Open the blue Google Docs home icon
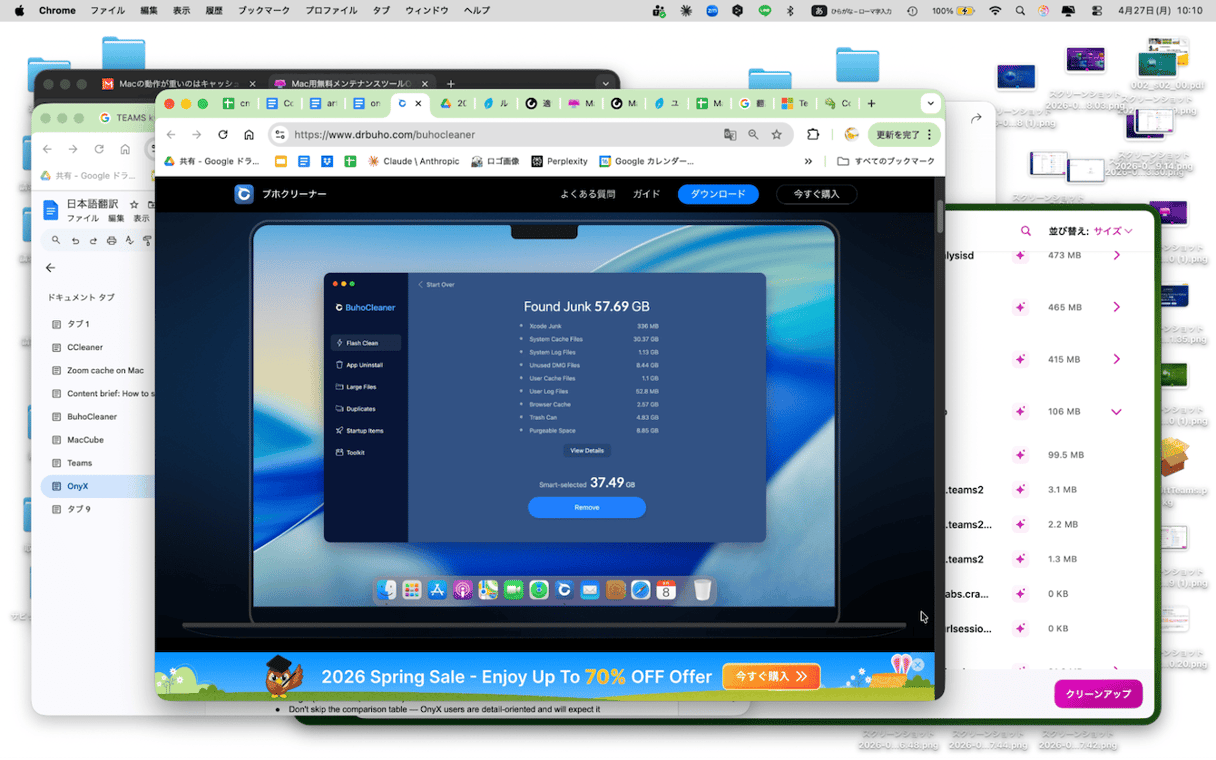 click(x=51, y=210)
